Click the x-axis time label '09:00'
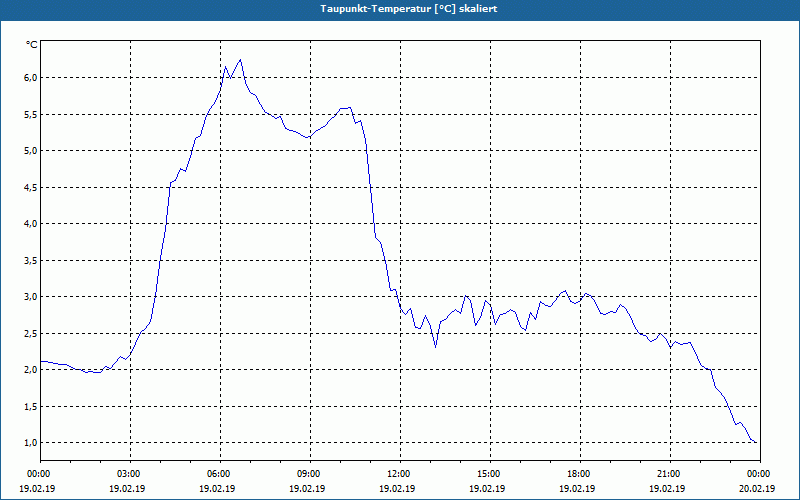Viewport: 800px width, 500px height. [x=308, y=474]
